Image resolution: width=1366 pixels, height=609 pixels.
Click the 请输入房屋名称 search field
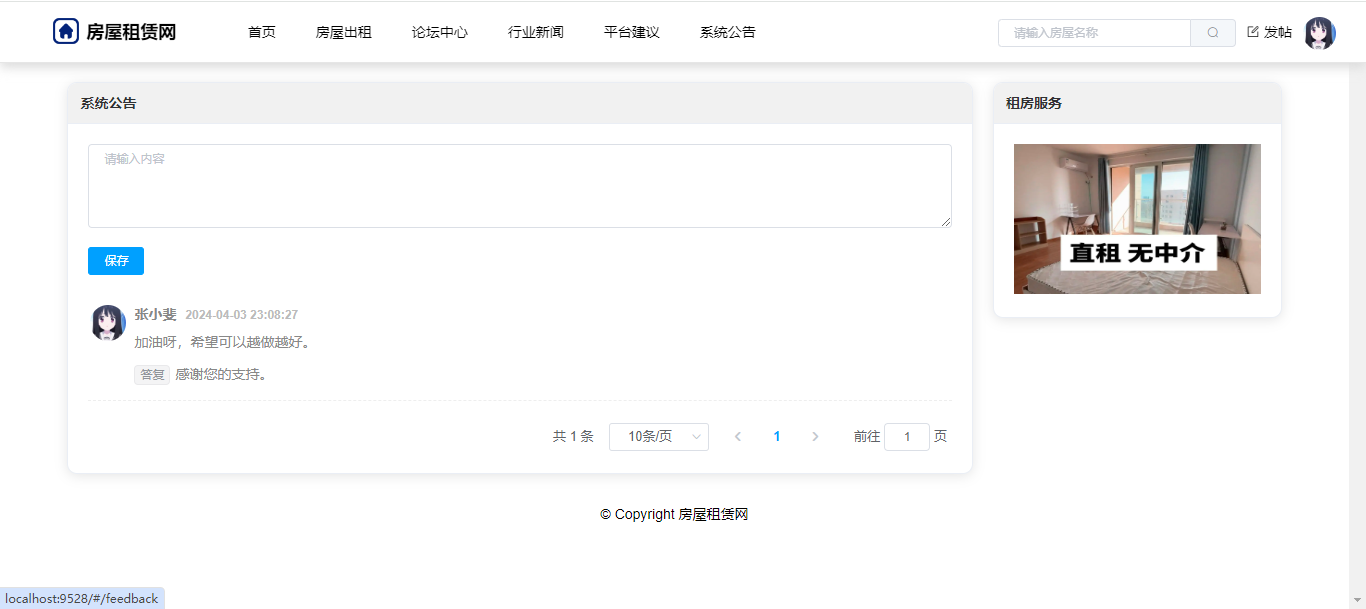point(1094,33)
